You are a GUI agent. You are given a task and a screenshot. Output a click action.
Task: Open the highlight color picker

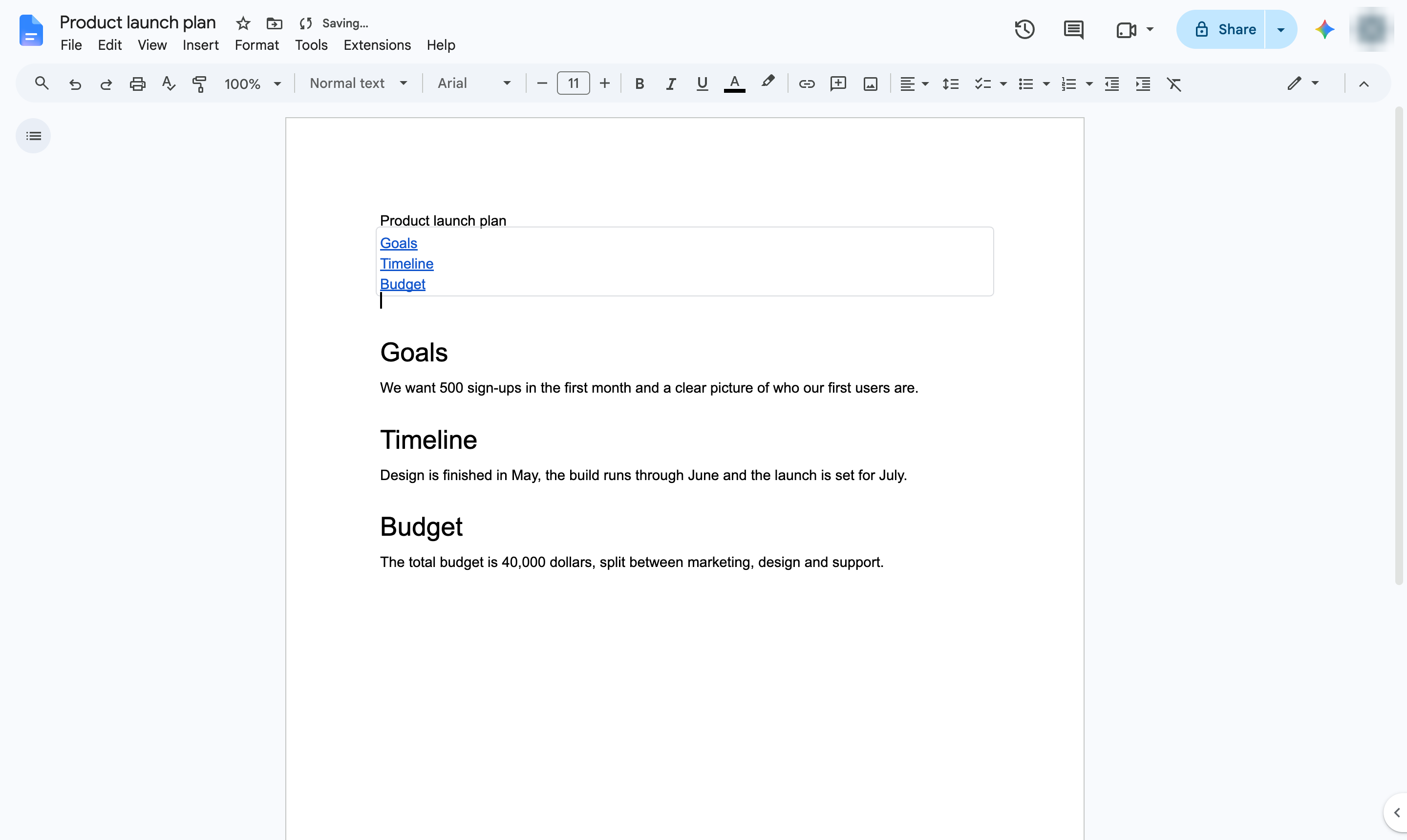(767, 82)
